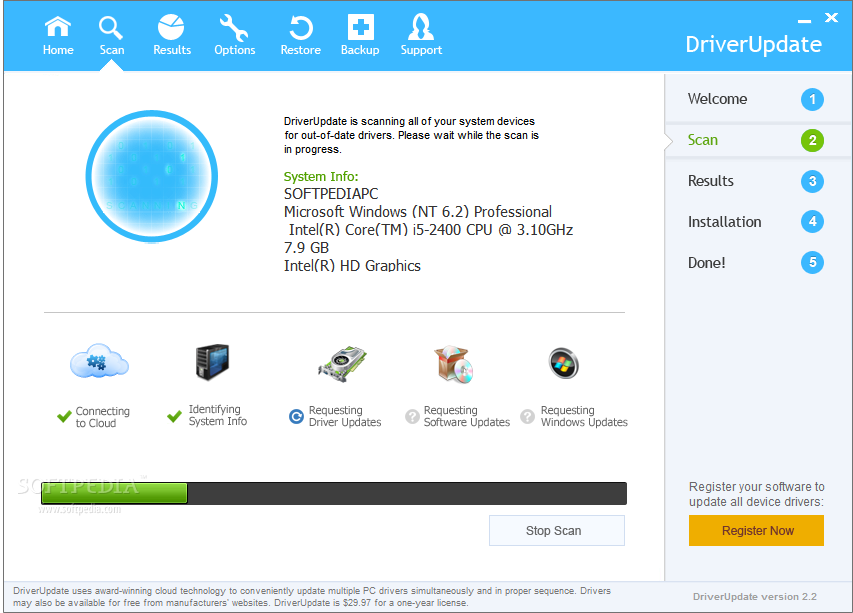Open the Options wrench icon
This screenshot has width=853, height=613.
point(234,28)
